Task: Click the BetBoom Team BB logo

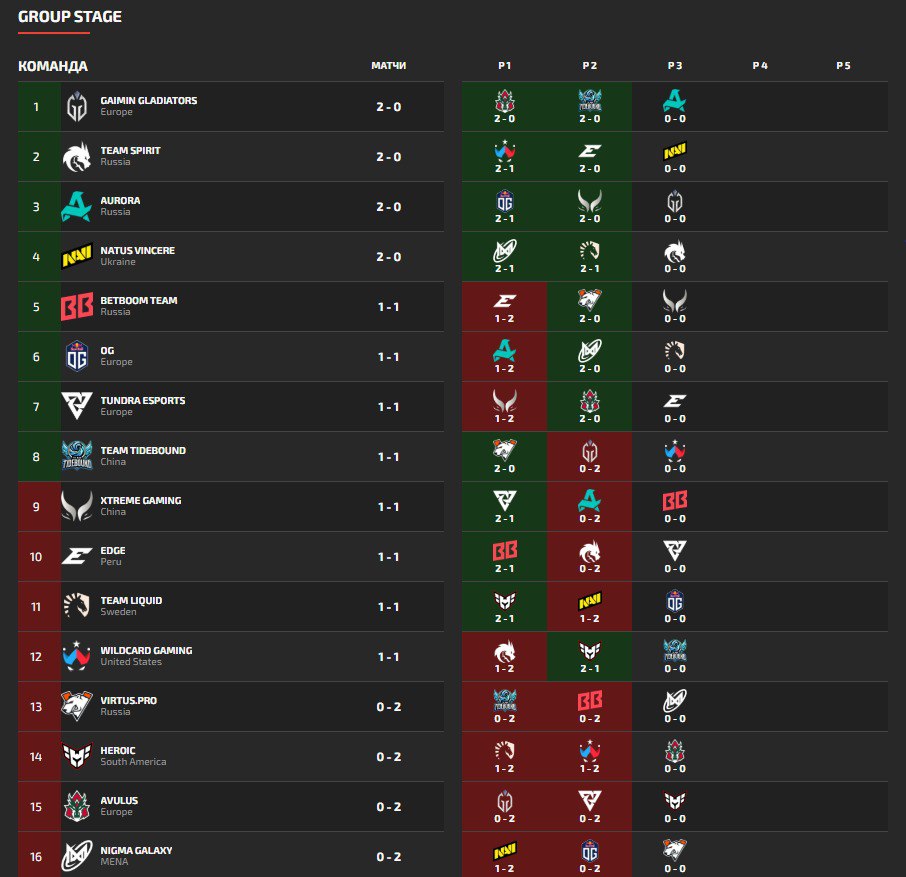Action: 77,307
